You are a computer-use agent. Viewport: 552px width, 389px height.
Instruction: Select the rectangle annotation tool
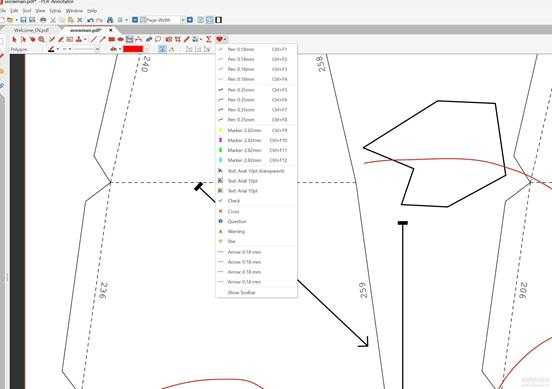(112, 39)
